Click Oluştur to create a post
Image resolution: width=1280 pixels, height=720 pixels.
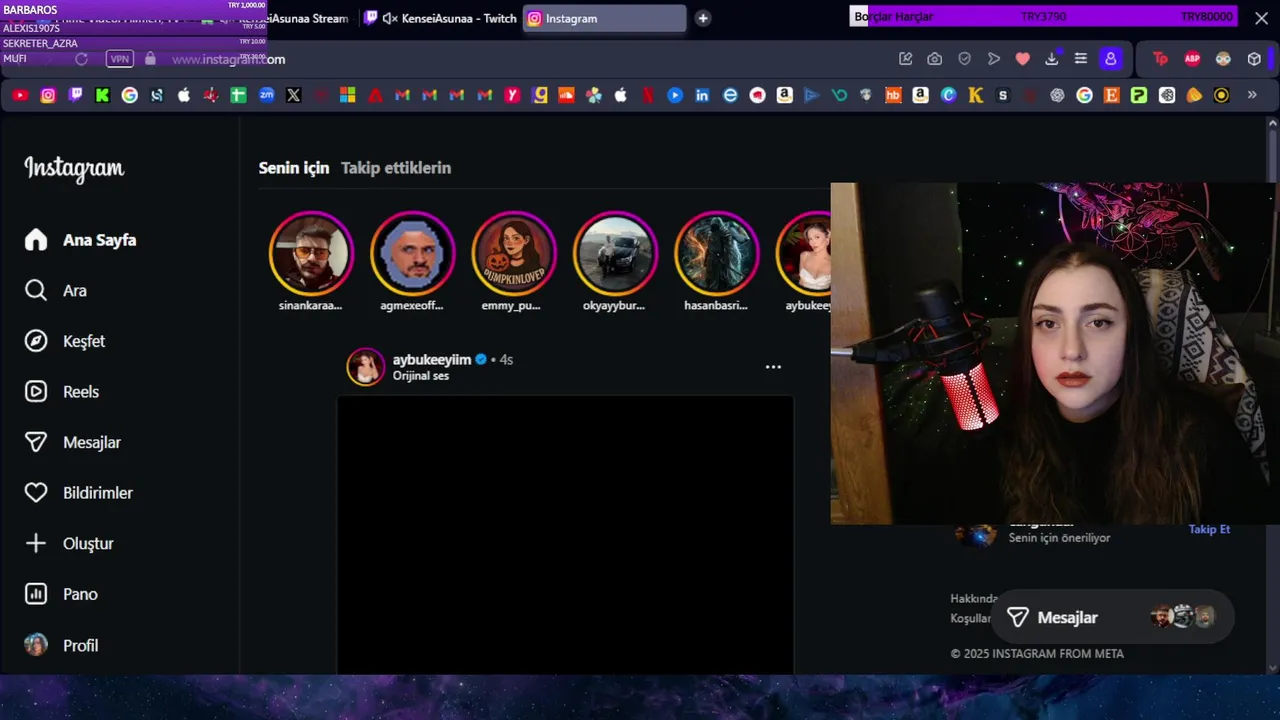click(69, 544)
